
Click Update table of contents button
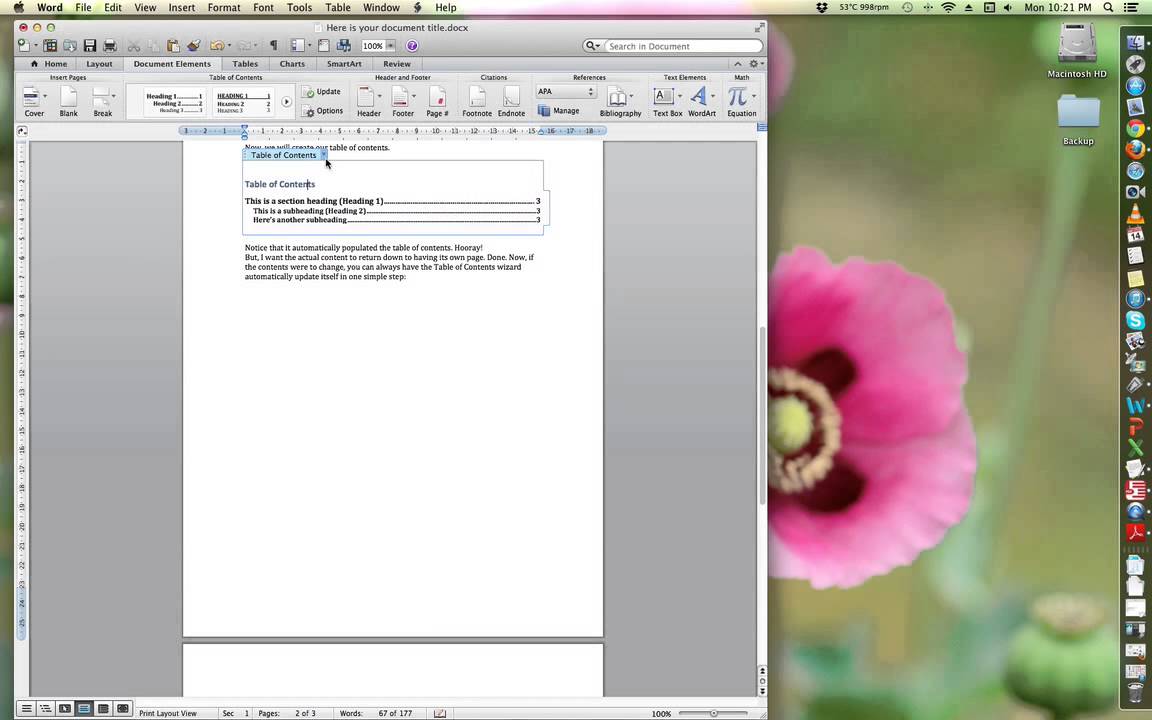(x=322, y=92)
